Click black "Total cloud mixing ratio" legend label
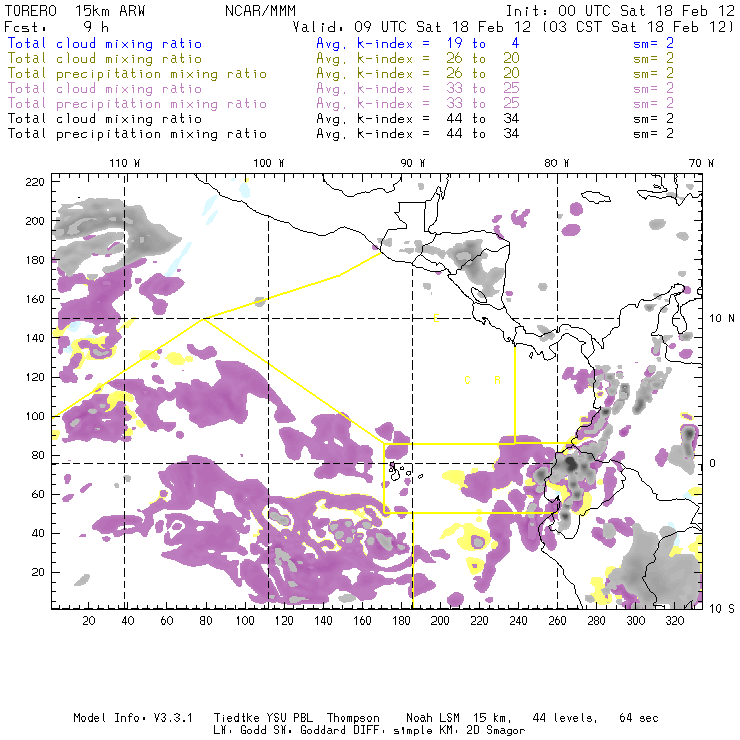The height and width of the screenshot is (740, 740). (105, 119)
